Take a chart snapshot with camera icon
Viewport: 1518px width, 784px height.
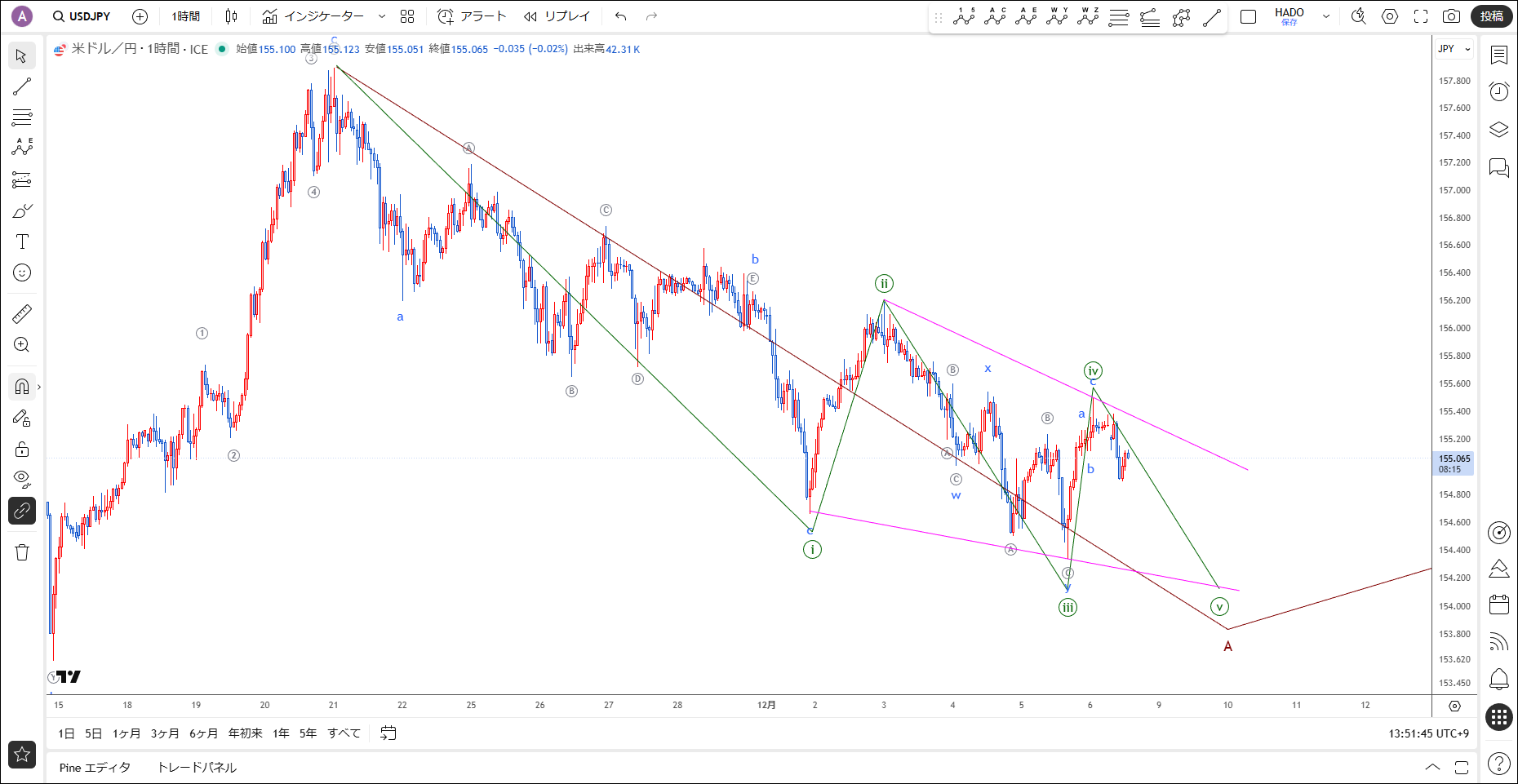pos(1452,16)
